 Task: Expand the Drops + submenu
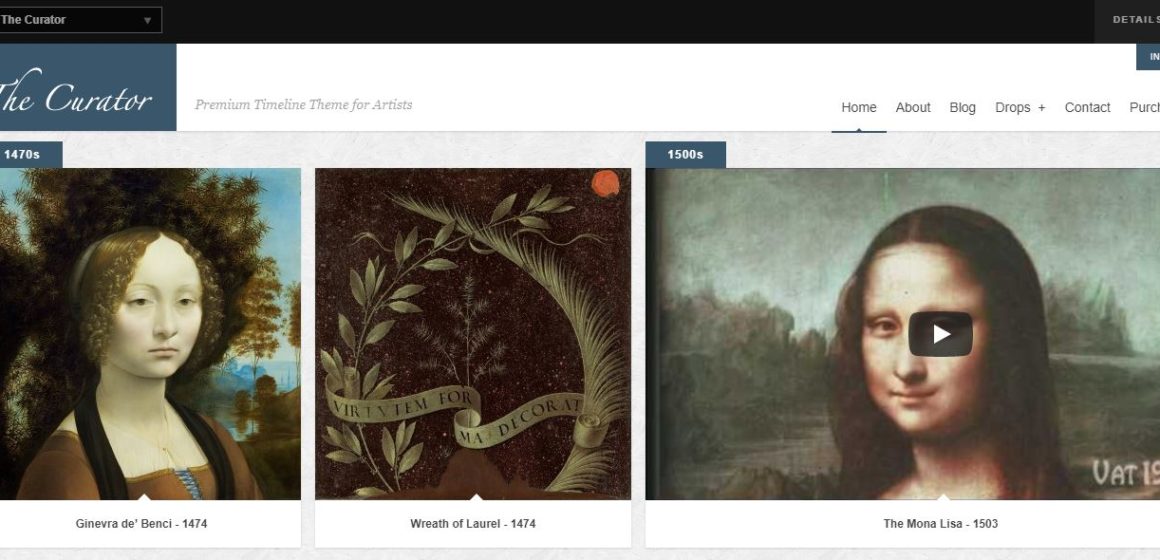click(x=1020, y=107)
